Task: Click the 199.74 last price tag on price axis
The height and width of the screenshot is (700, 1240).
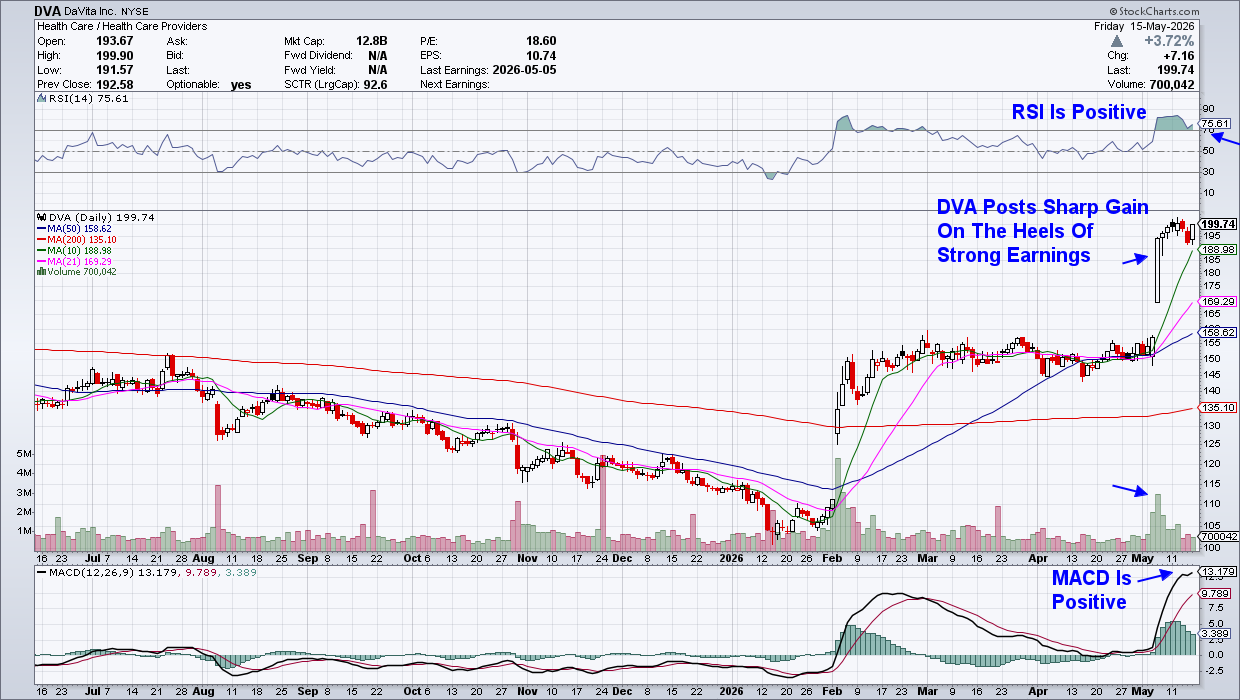Action: [x=1218, y=224]
